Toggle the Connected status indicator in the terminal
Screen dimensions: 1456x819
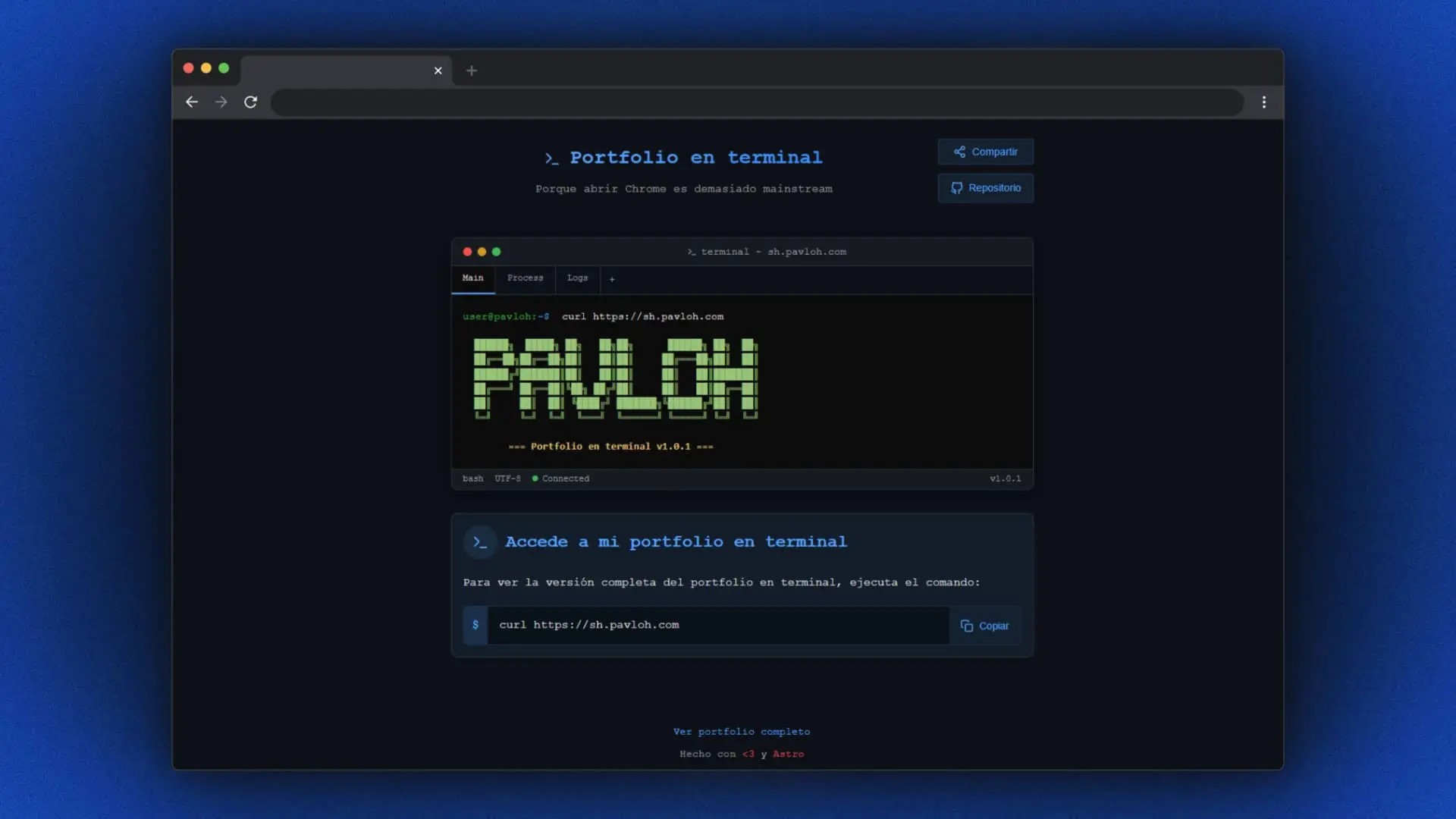click(x=535, y=479)
